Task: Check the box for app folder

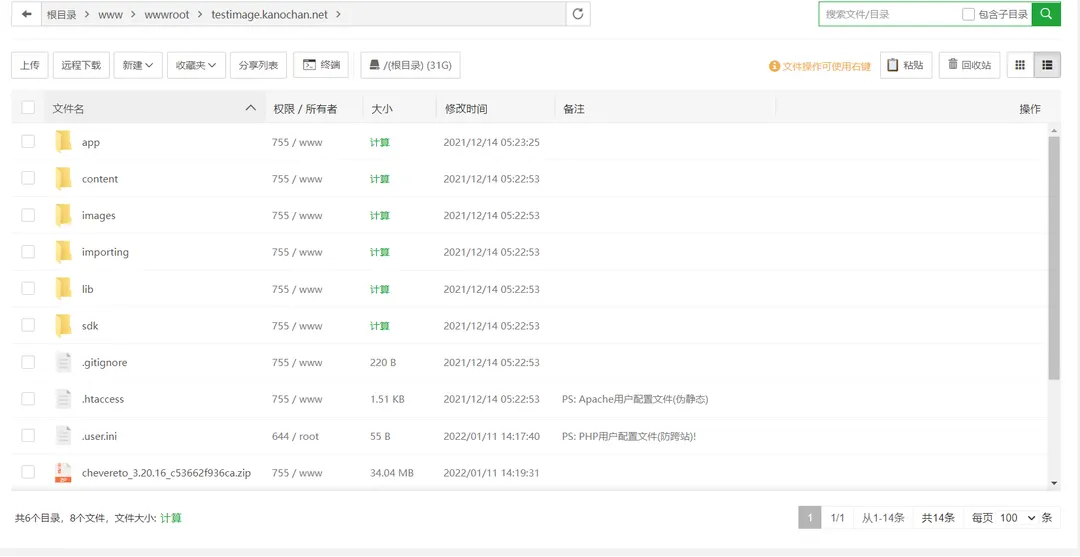Action: (x=28, y=142)
